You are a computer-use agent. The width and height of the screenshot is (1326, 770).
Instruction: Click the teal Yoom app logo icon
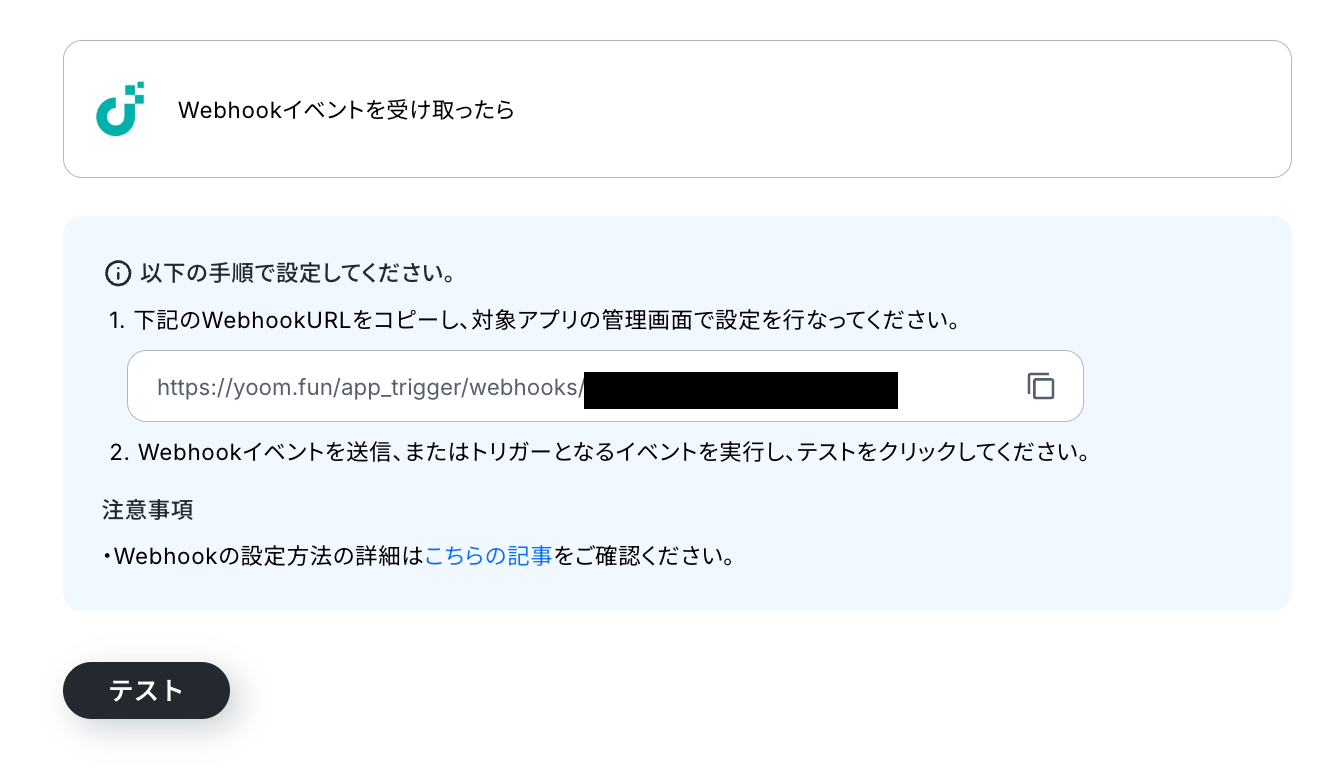coord(120,109)
